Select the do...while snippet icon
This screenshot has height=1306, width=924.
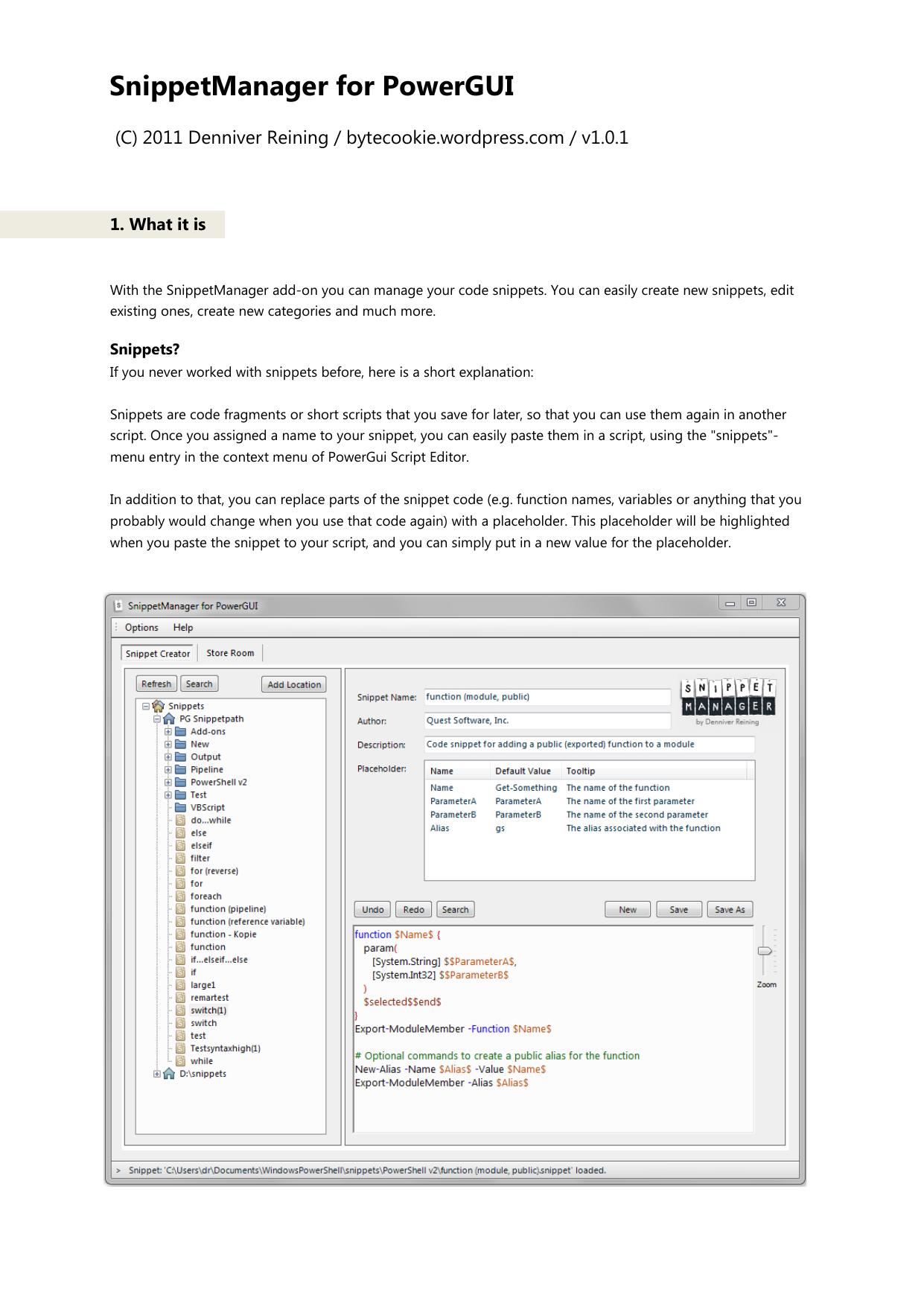180,820
